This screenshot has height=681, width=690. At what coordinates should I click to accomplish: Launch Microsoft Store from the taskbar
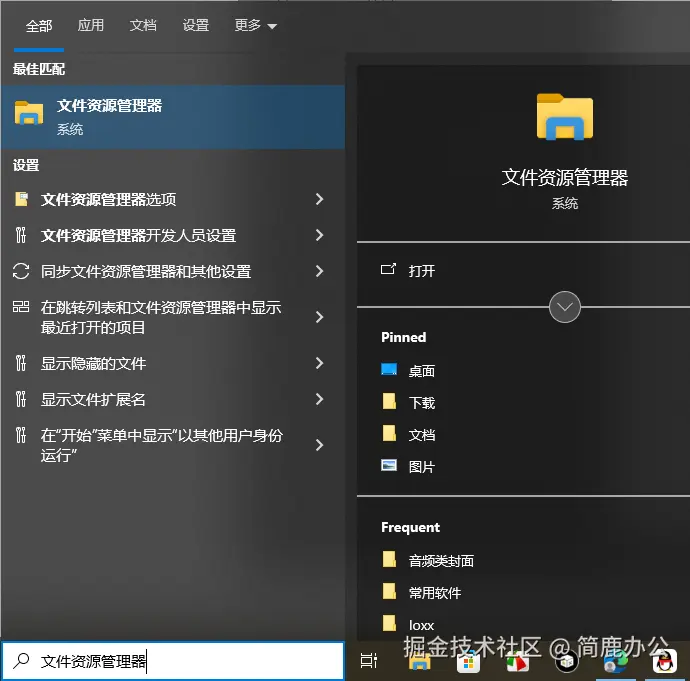click(x=468, y=662)
